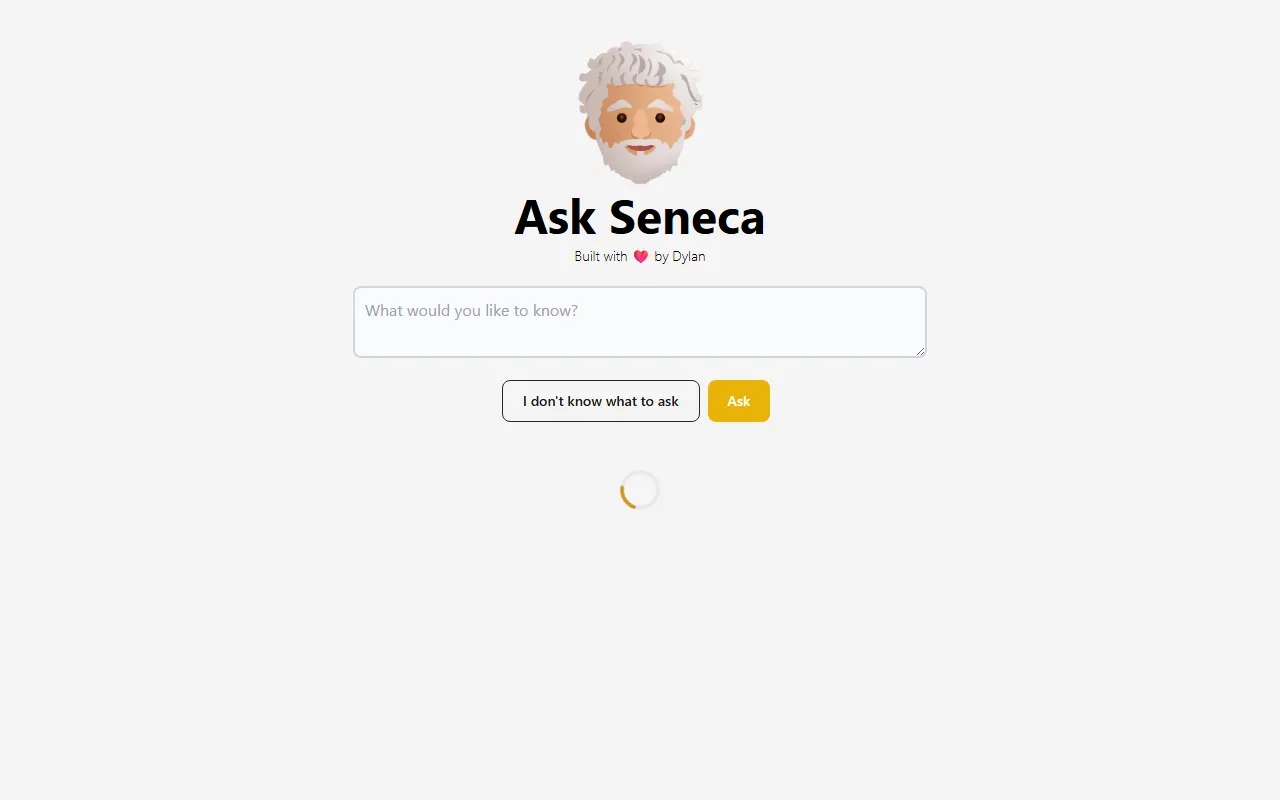Click Seneca's white beard in the avatar
The height and width of the screenshot is (800, 1280).
pyautogui.click(x=640, y=162)
